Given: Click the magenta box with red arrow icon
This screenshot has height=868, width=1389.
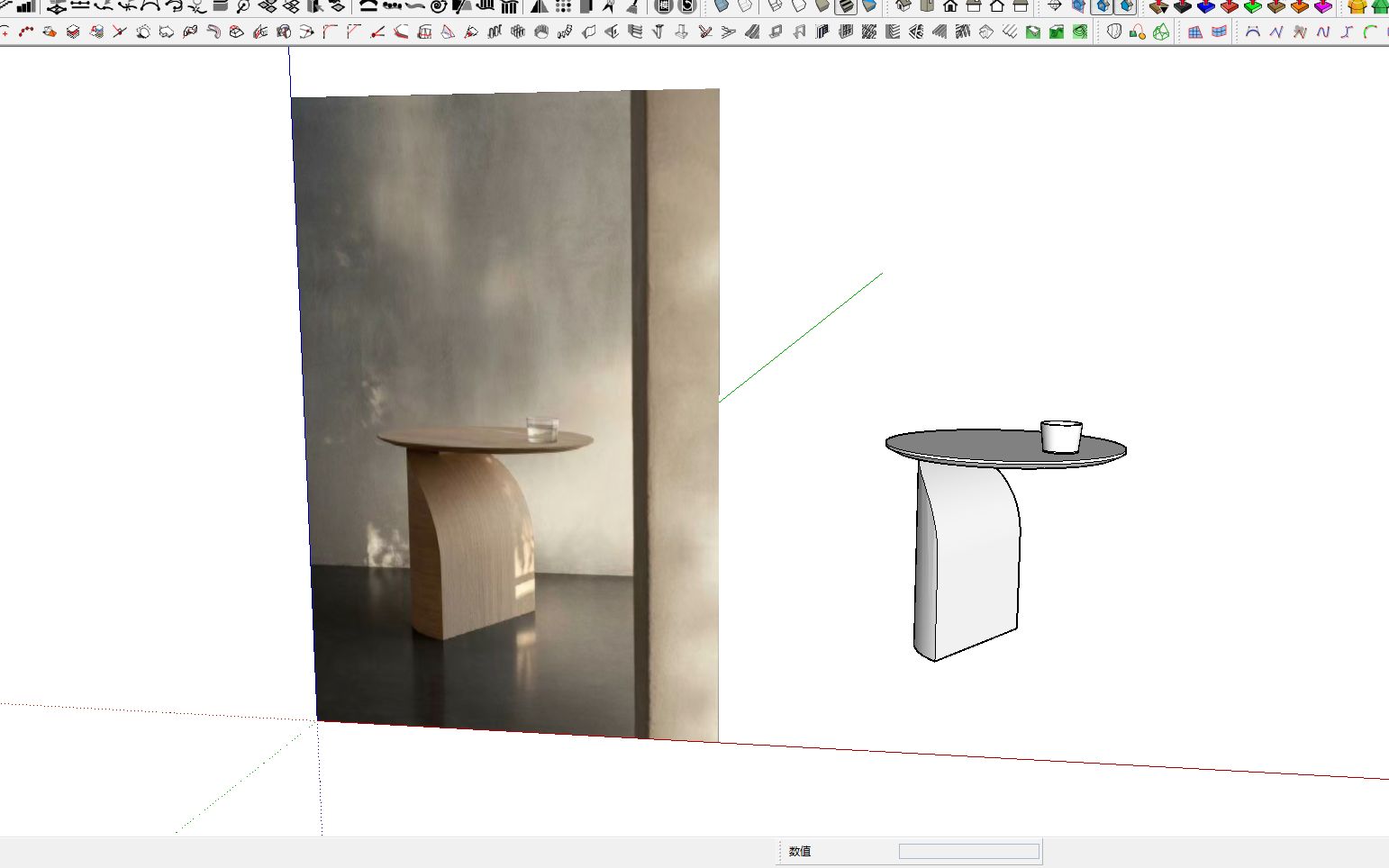Looking at the screenshot, I should (1323, 7).
